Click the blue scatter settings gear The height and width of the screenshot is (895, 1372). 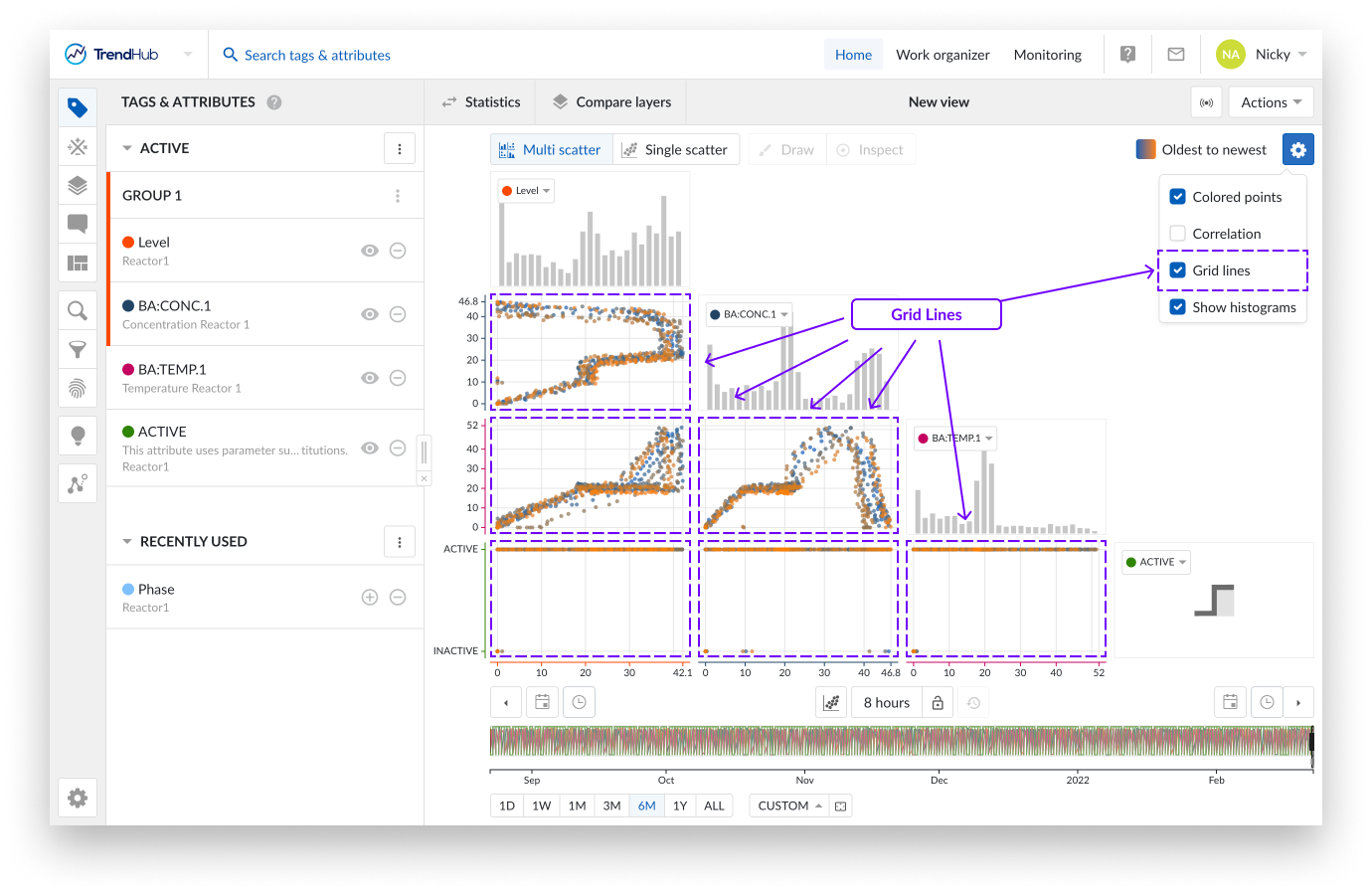[1297, 150]
